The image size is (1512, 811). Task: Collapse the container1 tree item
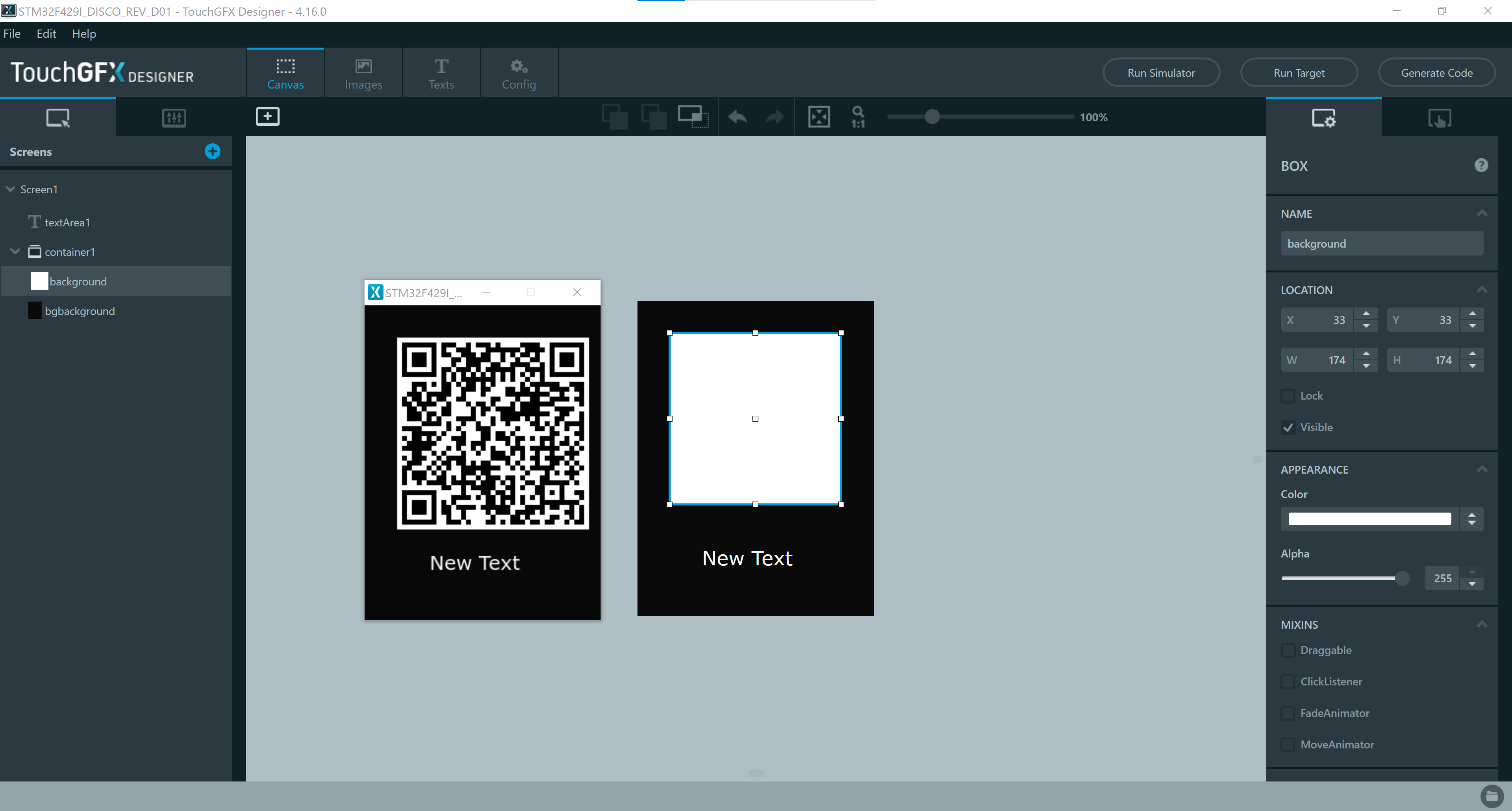(15, 251)
